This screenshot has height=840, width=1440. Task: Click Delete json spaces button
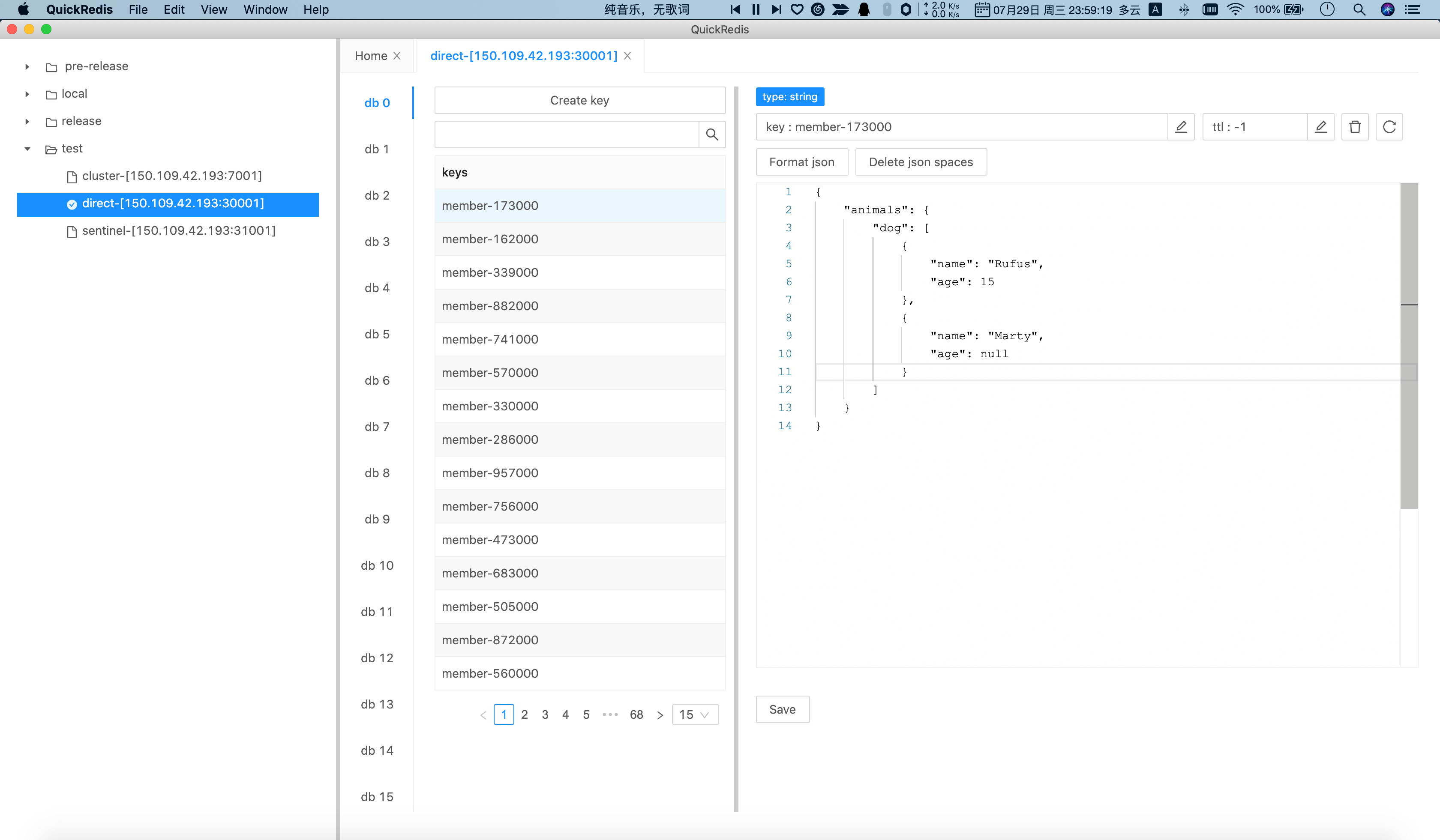pyautogui.click(x=921, y=162)
